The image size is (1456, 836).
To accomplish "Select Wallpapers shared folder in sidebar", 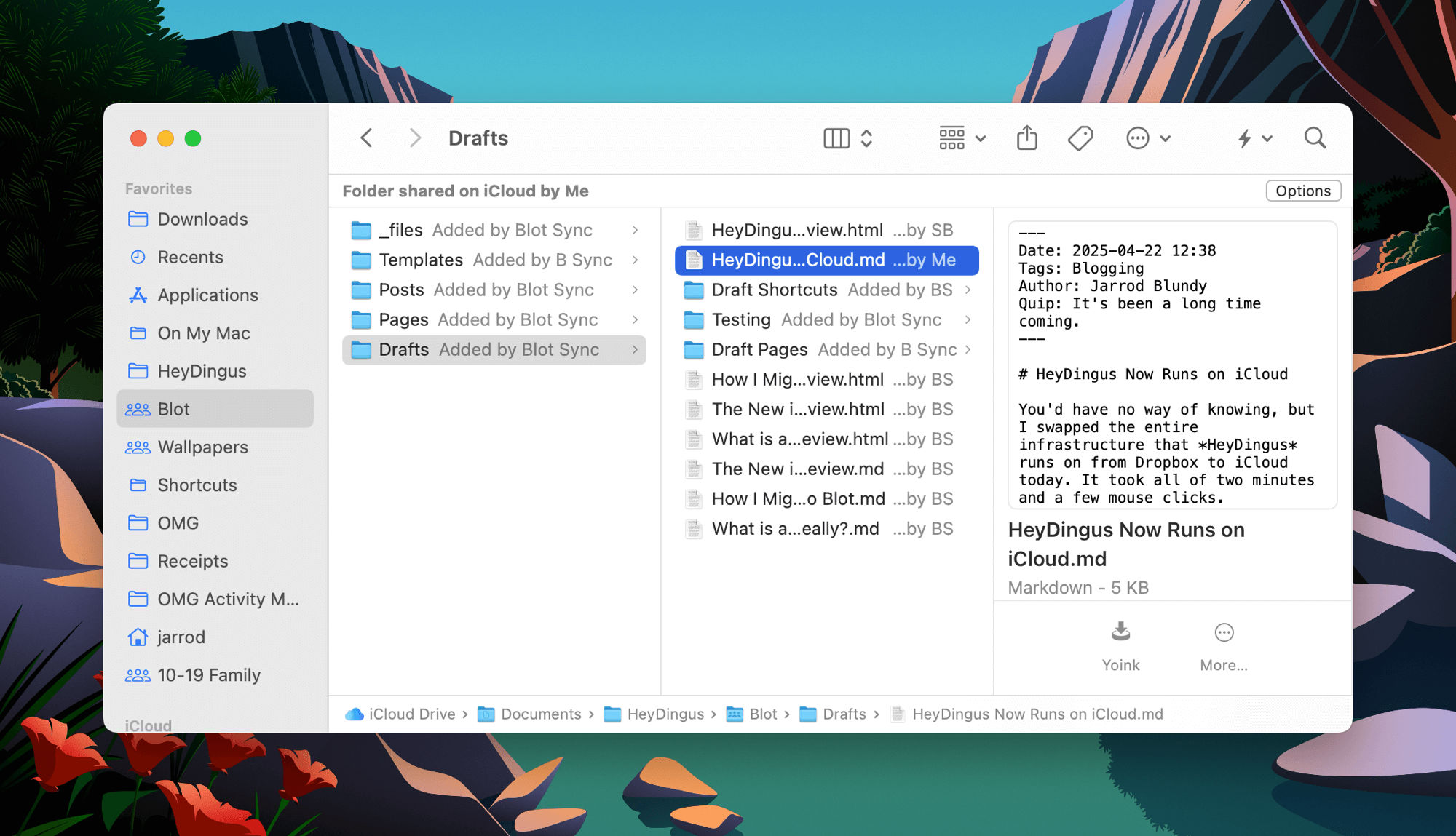I will coord(202,447).
